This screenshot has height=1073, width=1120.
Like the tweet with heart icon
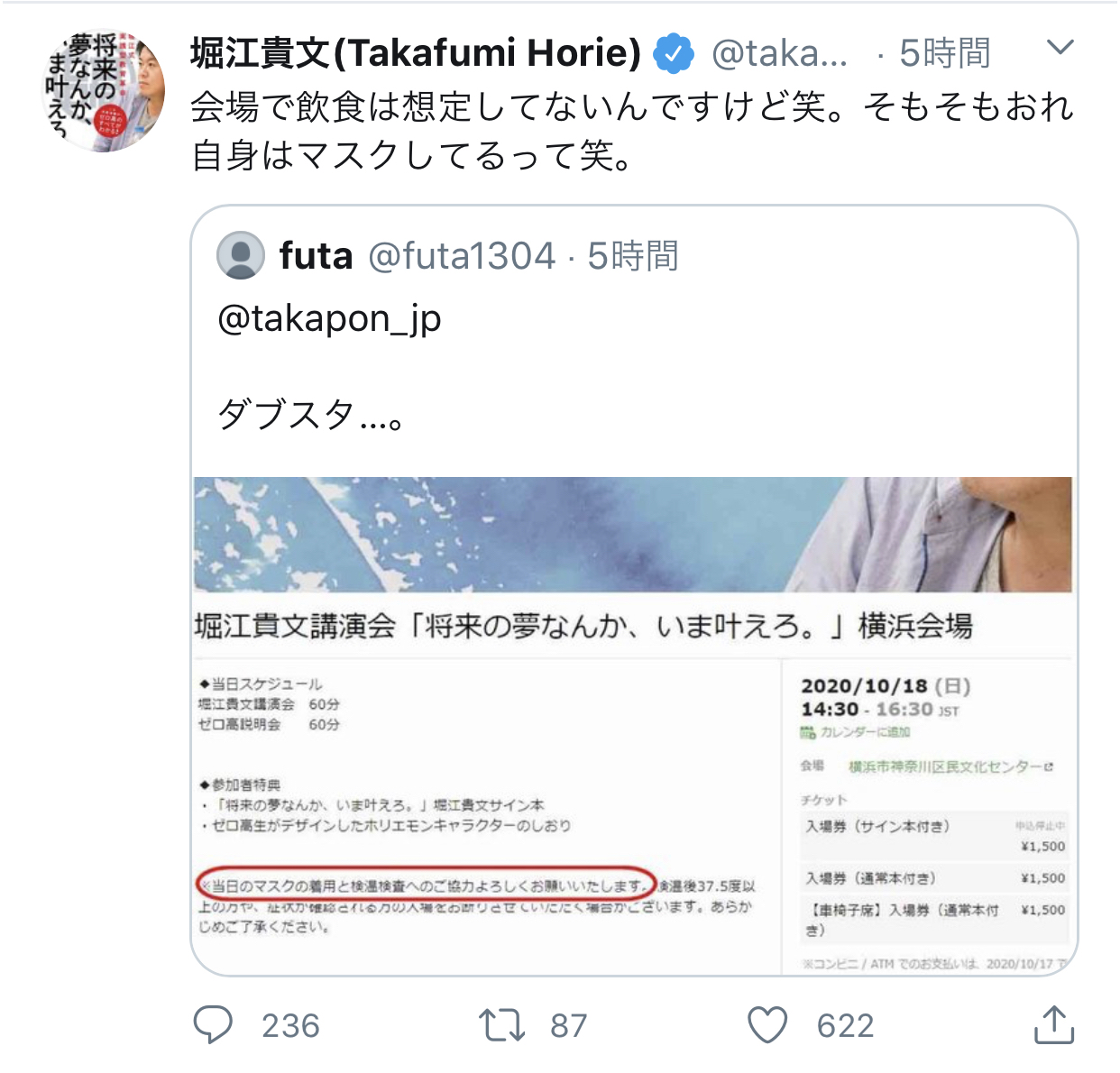click(768, 1025)
